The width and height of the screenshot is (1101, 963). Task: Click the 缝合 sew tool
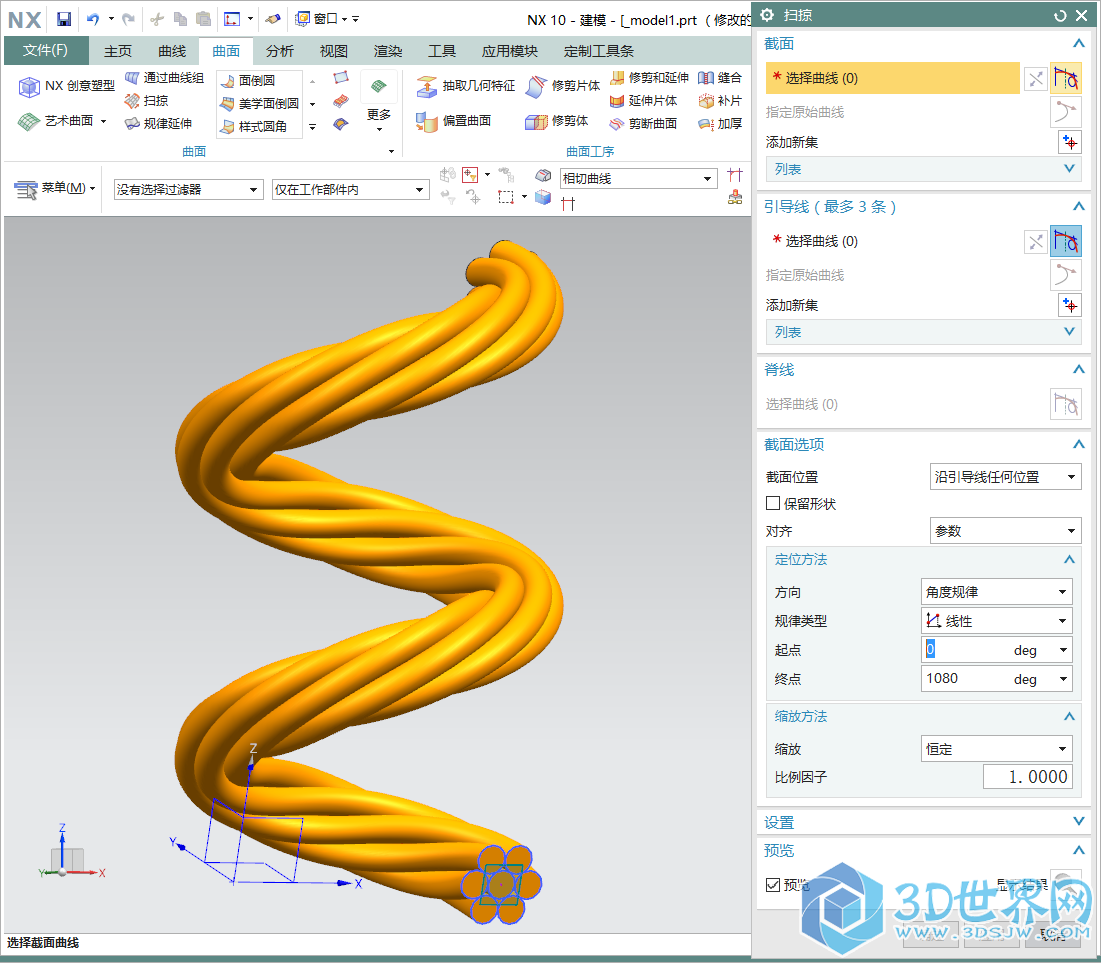tap(720, 78)
